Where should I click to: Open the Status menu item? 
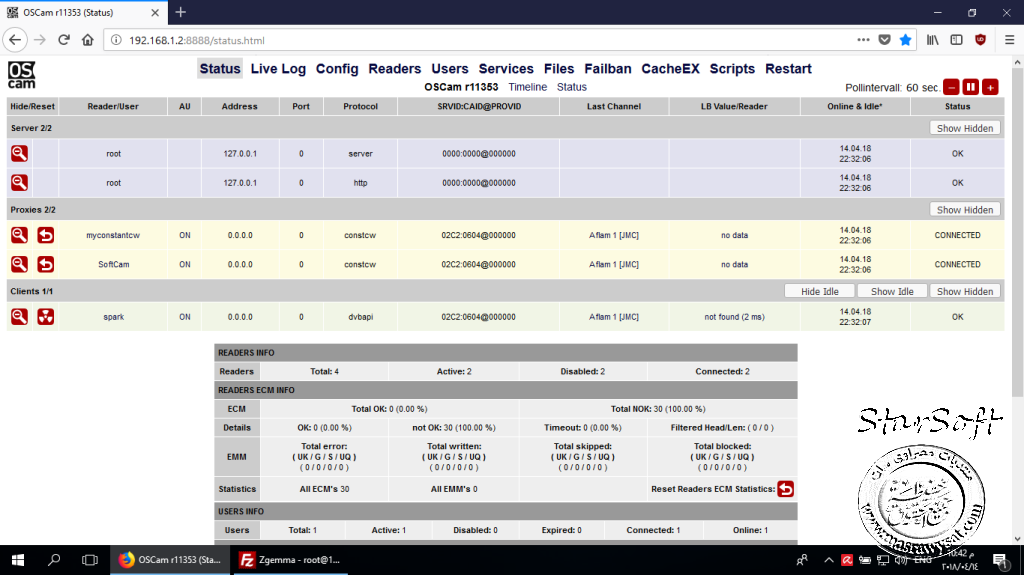pos(220,69)
